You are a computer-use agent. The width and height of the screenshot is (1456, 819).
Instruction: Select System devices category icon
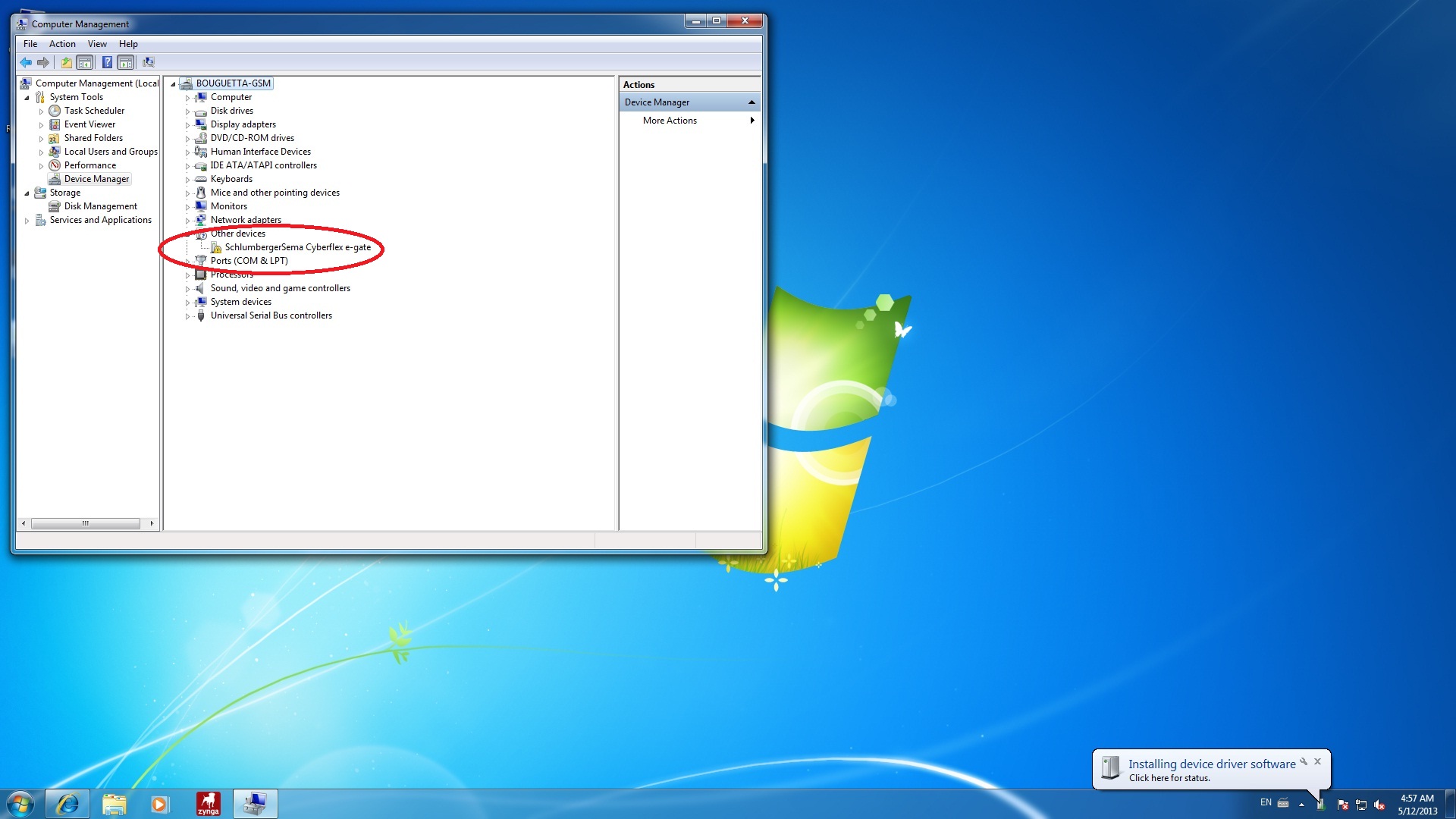(x=201, y=302)
